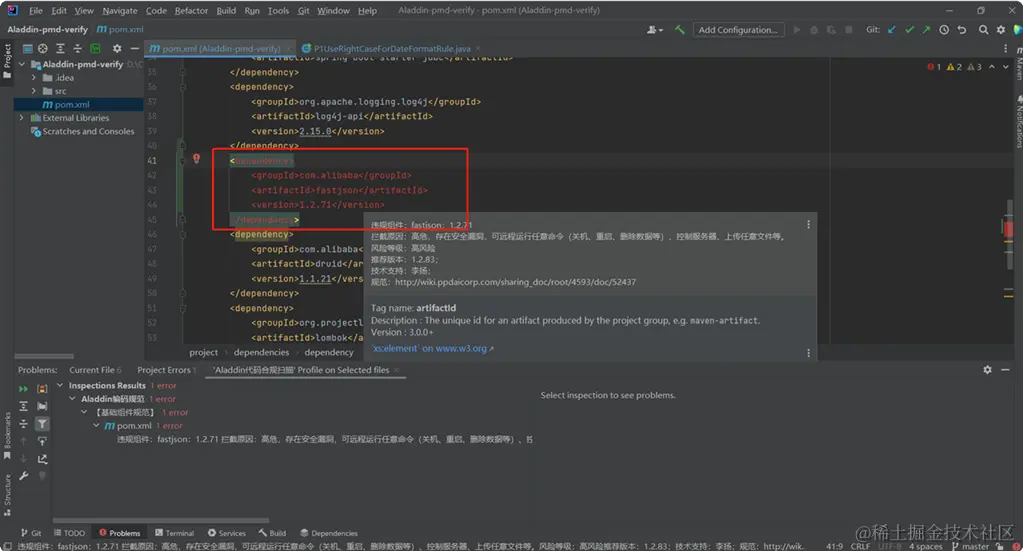Open the Dependencies tool window button
The width and height of the screenshot is (1023, 551).
pyautogui.click(x=329, y=533)
